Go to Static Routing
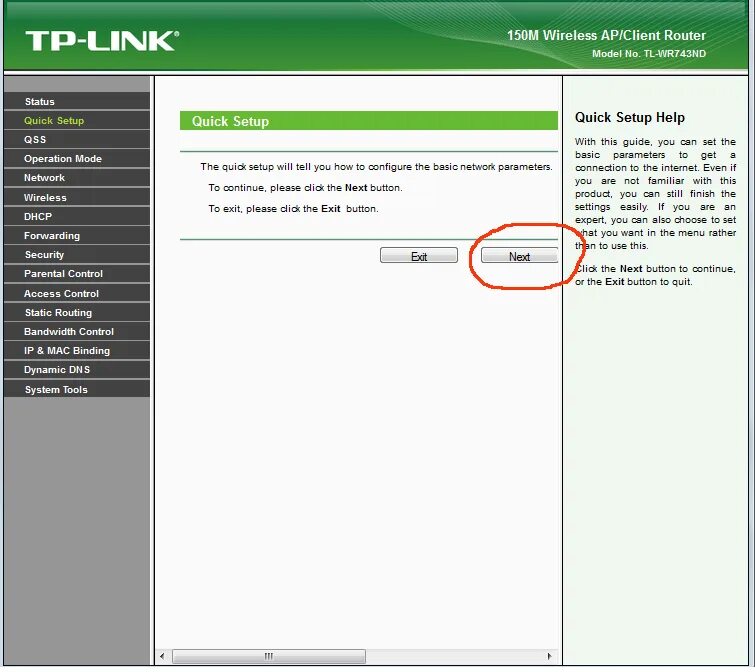 pyautogui.click(x=77, y=312)
